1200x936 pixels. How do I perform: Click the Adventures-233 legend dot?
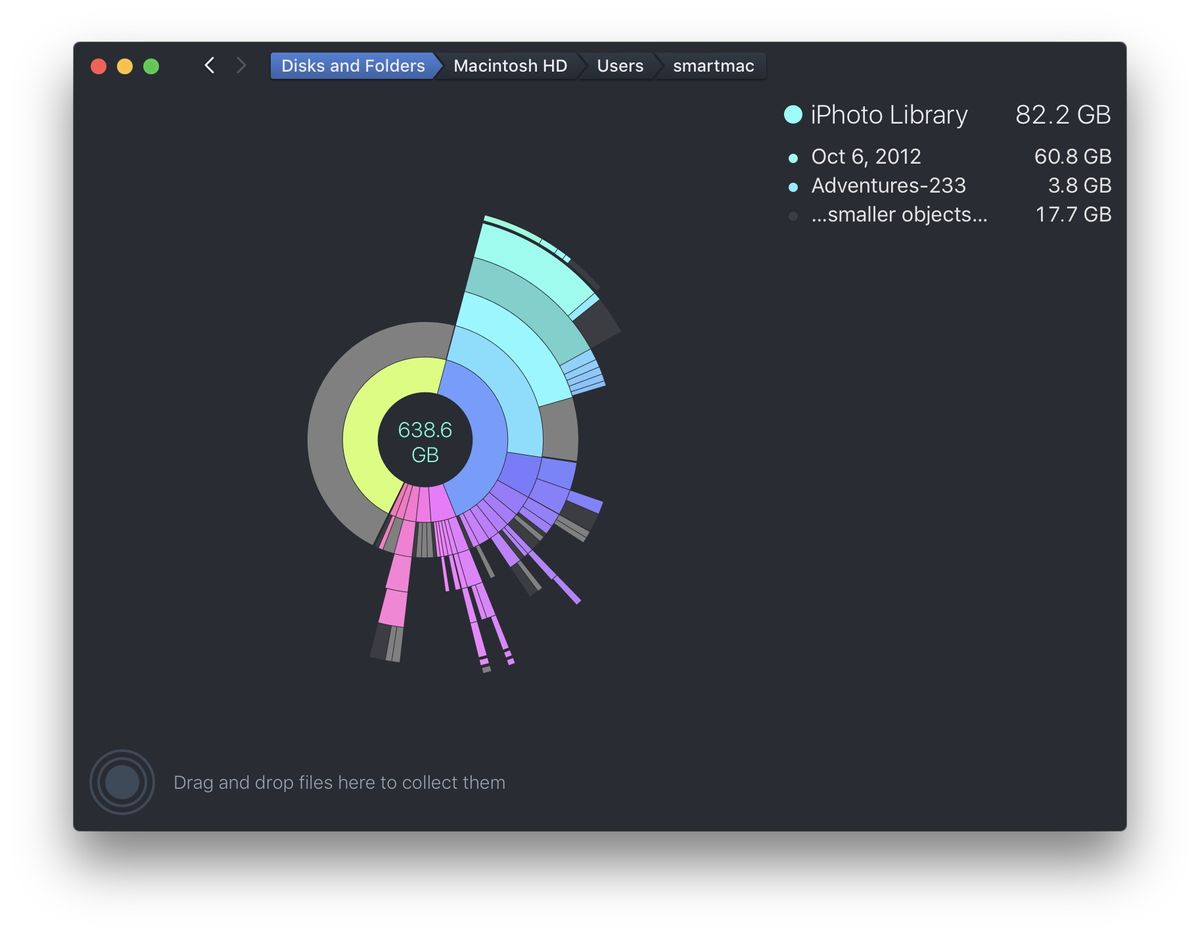click(793, 186)
